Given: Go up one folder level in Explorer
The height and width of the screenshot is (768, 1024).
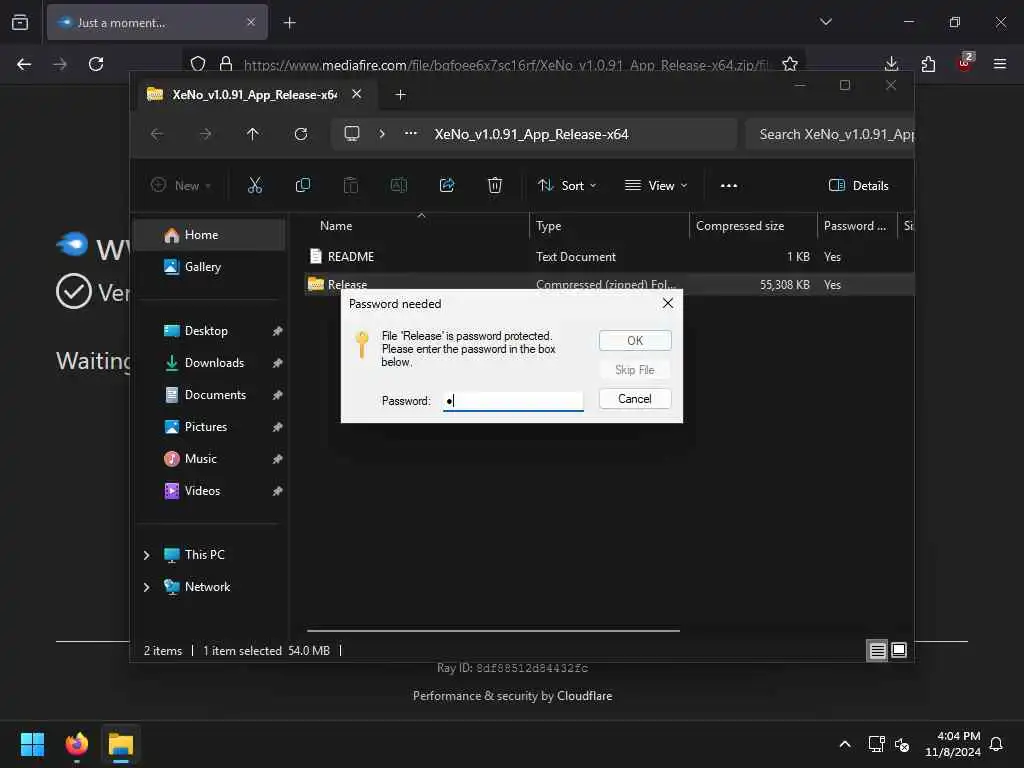Looking at the screenshot, I should click(x=253, y=134).
